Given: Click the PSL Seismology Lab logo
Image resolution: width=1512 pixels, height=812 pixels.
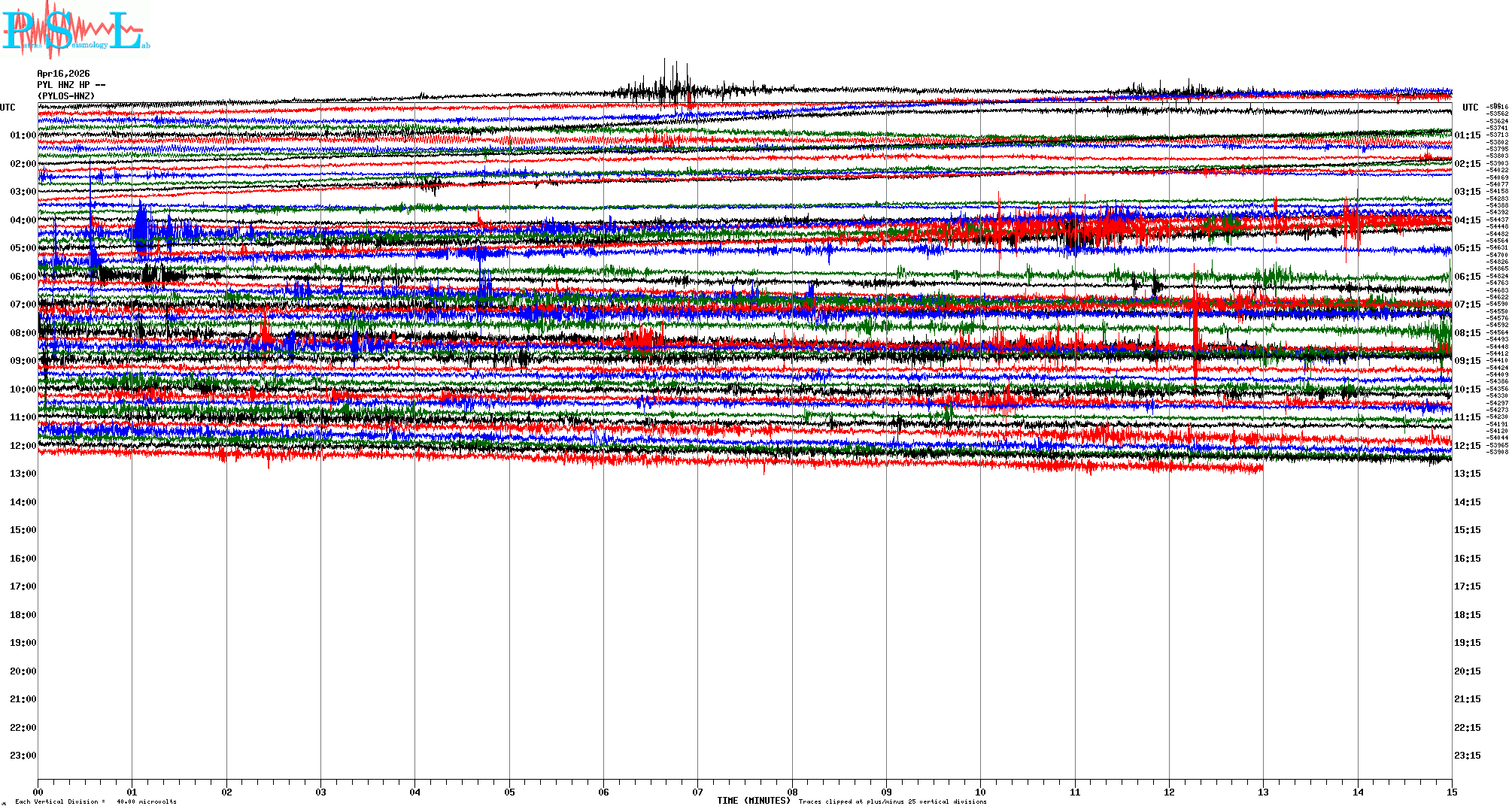Looking at the screenshot, I should pos(74,30).
